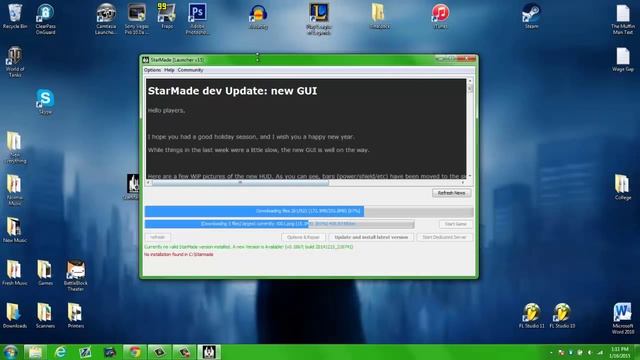The height and width of the screenshot is (360, 640).
Task: Open Internet Explorer from the taskbar
Action: 60,352
